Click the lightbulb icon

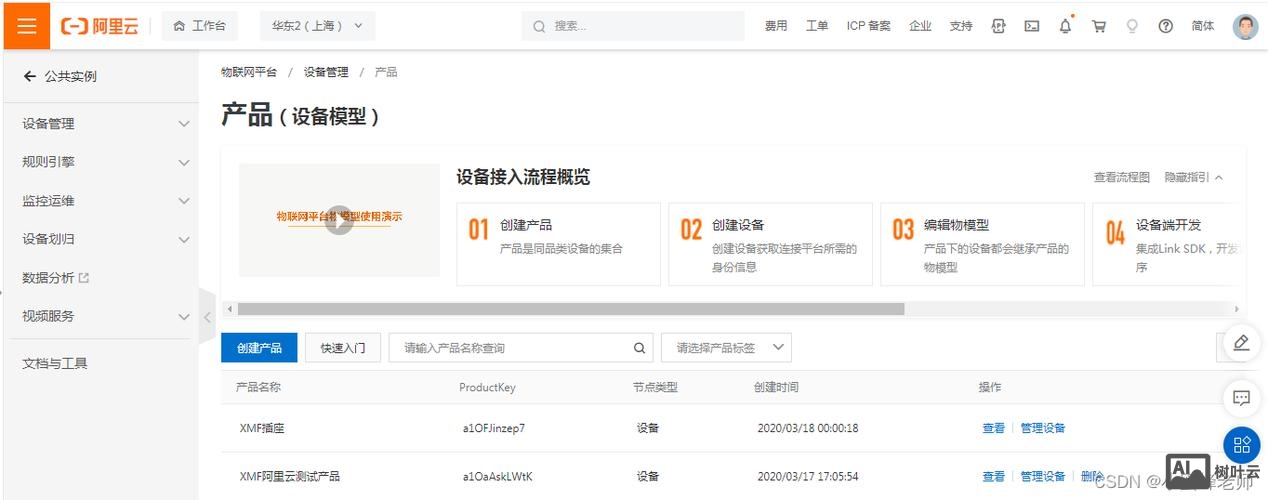(x=1132, y=26)
